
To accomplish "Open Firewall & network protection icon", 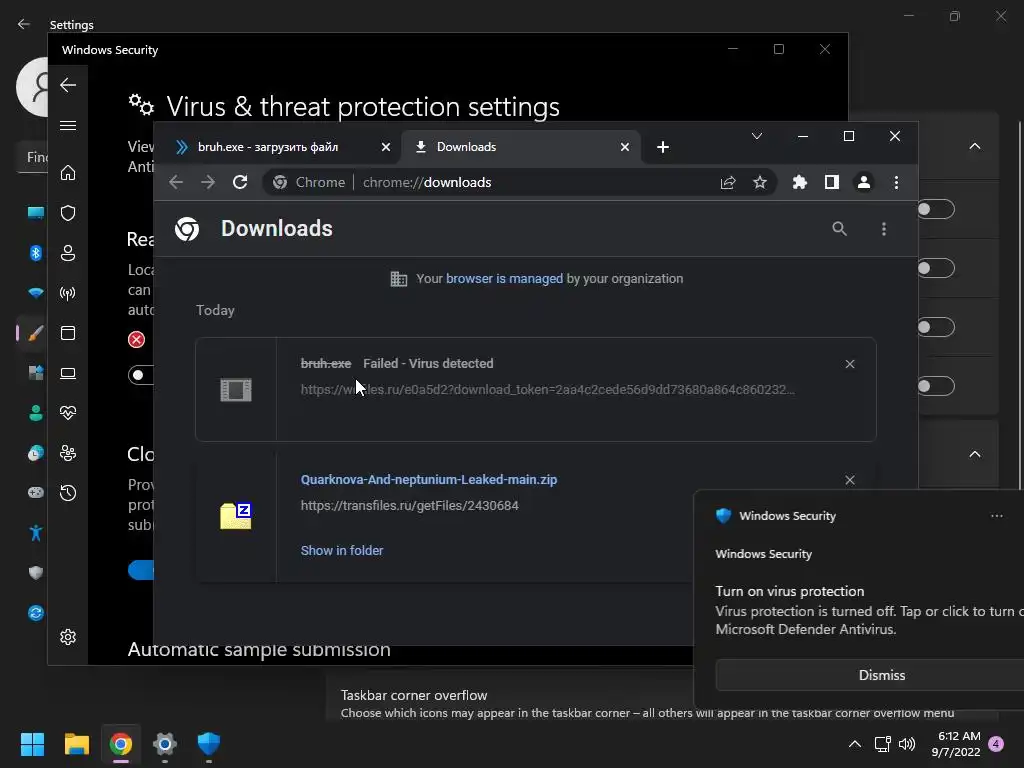I will [x=68, y=293].
